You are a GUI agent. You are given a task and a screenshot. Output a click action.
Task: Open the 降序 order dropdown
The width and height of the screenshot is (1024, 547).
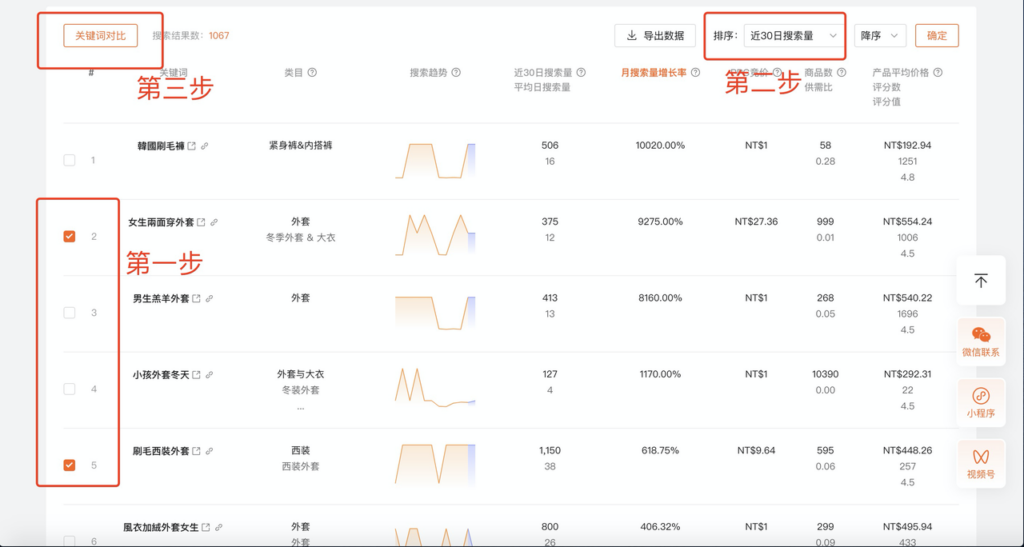click(880, 36)
